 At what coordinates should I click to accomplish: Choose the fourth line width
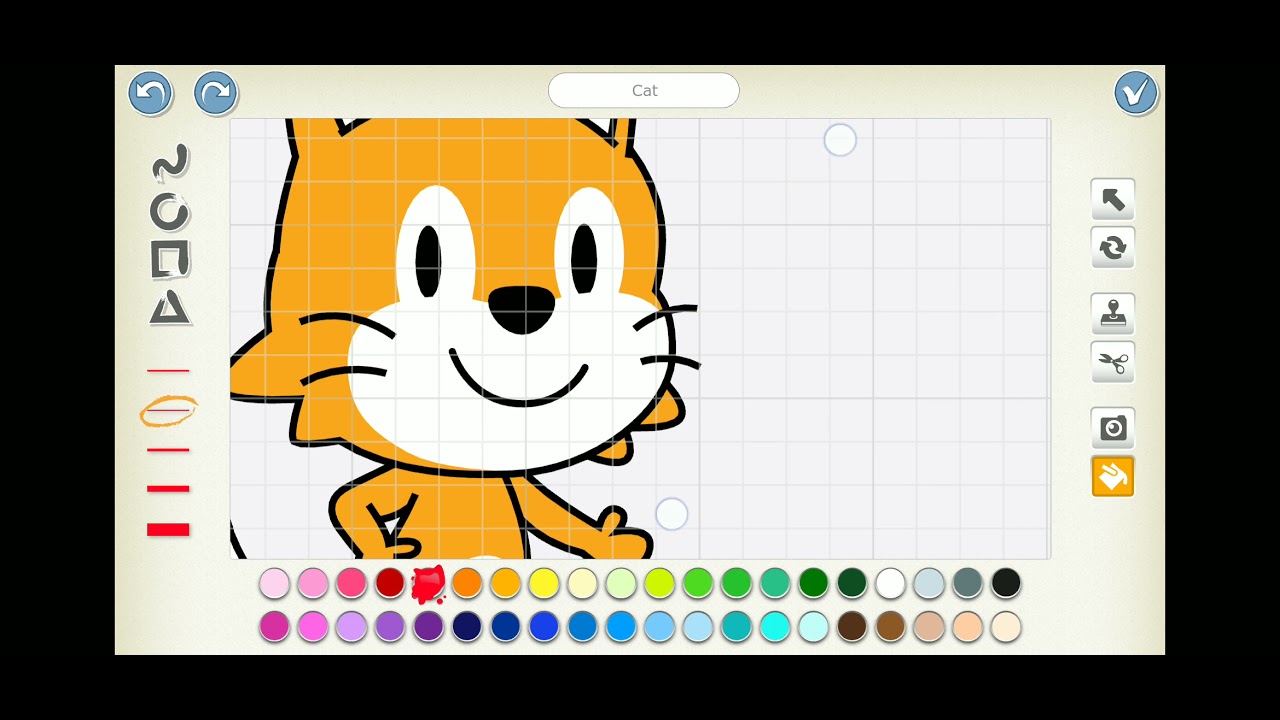(x=168, y=488)
